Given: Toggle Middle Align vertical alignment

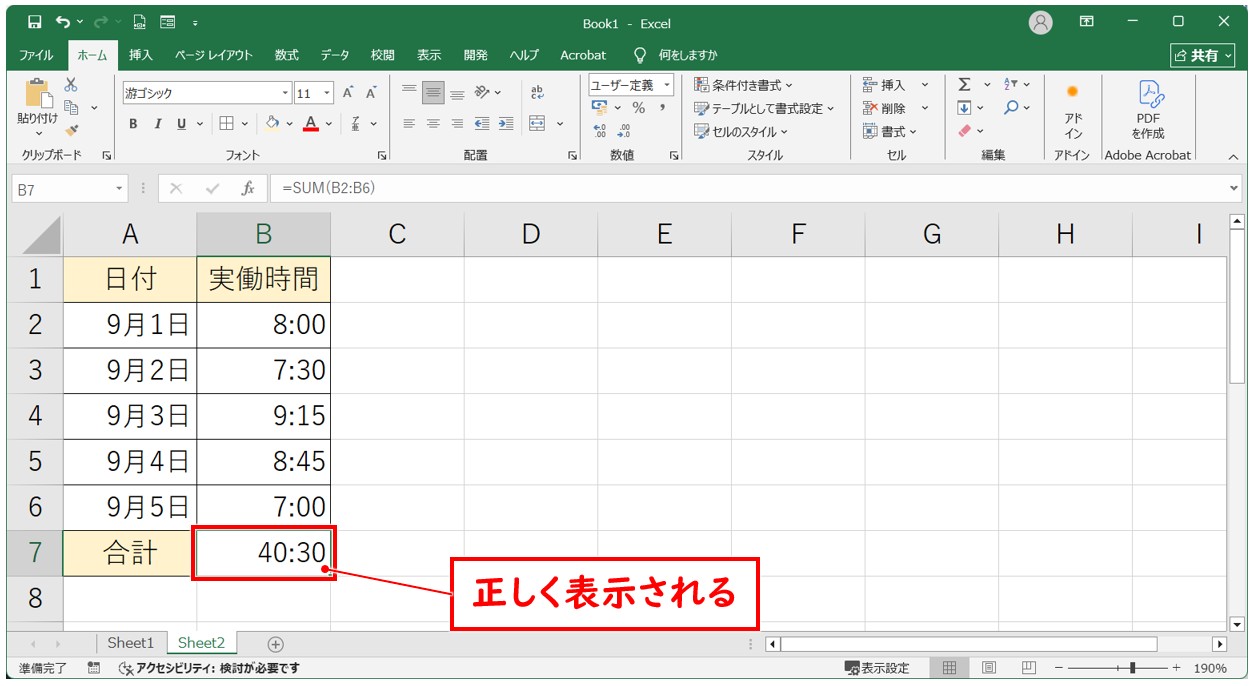Looking at the screenshot, I should coord(433,93).
